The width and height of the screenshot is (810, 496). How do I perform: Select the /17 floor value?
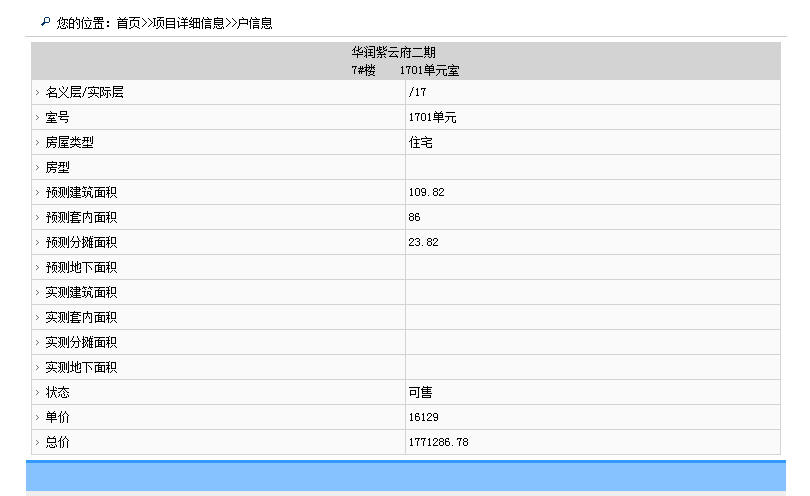pyautogui.click(x=417, y=92)
